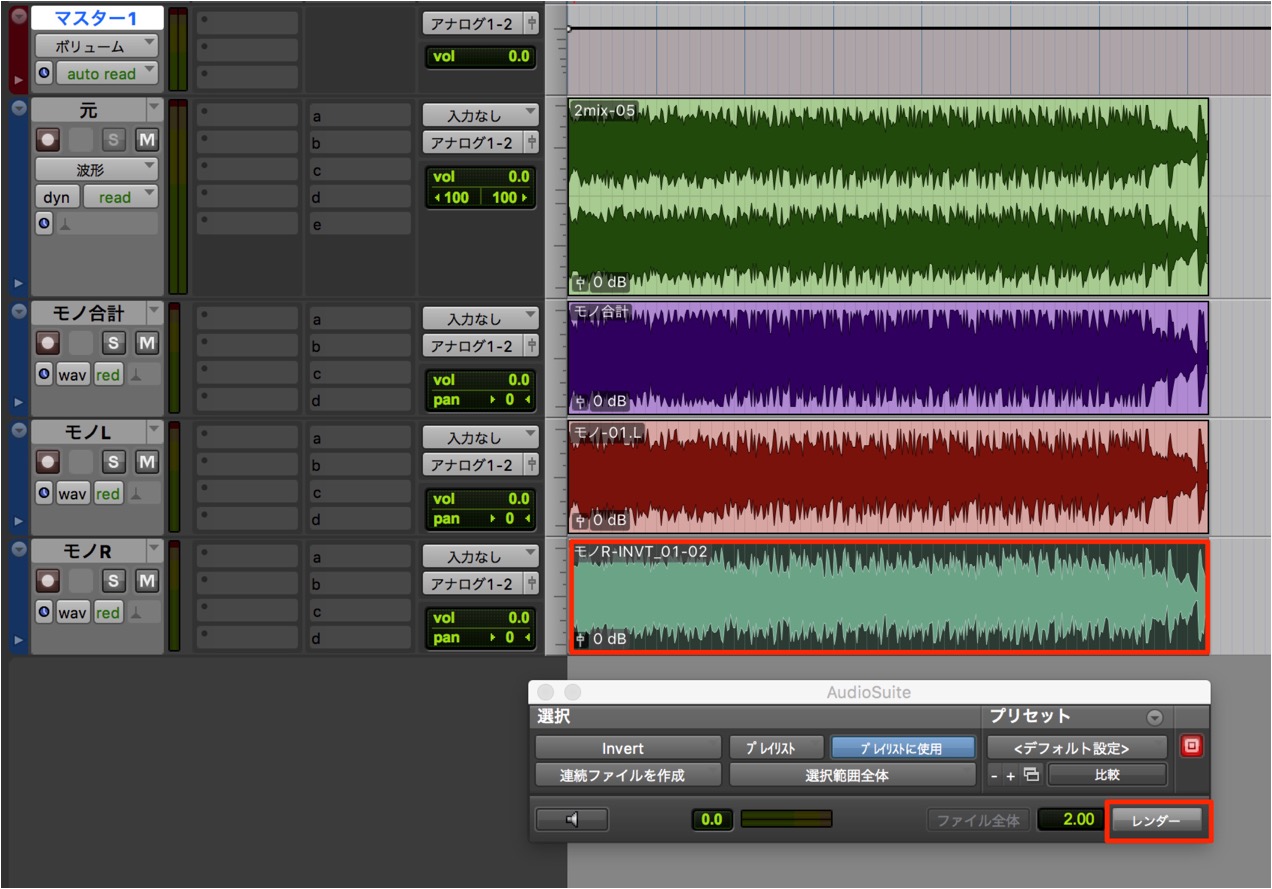The width and height of the screenshot is (1272, 889).
Task: Click the copy settings icon beside plus in AudioSuite
Action: click(x=1031, y=775)
